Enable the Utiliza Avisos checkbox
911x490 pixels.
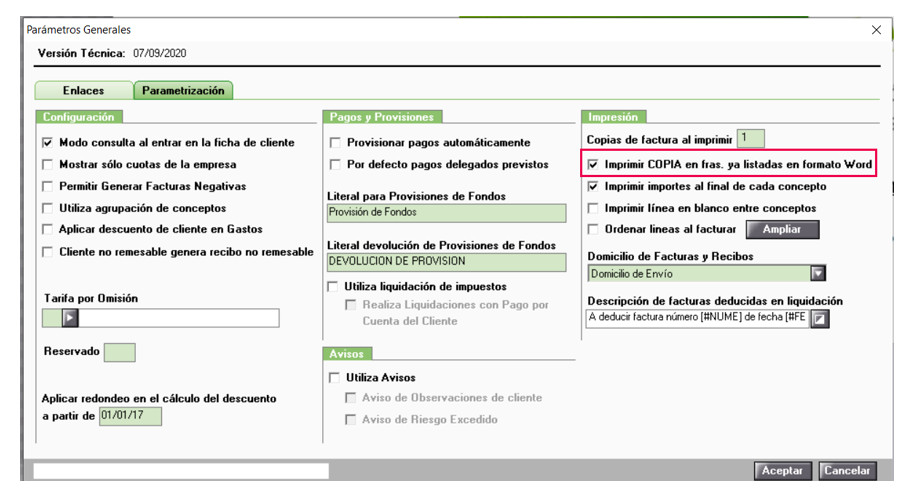[334, 378]
